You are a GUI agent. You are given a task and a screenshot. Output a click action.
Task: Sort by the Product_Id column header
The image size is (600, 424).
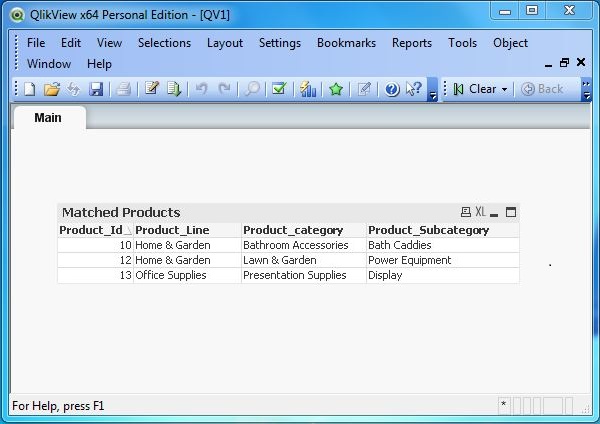[x=95, y=230]
